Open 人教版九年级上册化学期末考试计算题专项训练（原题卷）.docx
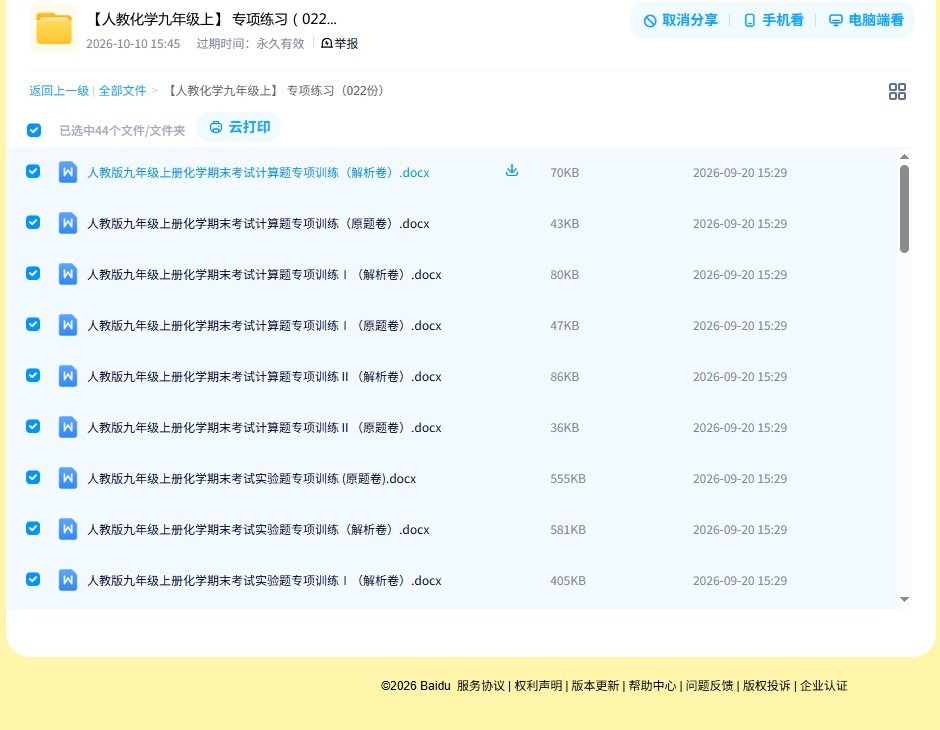The image size is (940, 730). pos(258,224)
